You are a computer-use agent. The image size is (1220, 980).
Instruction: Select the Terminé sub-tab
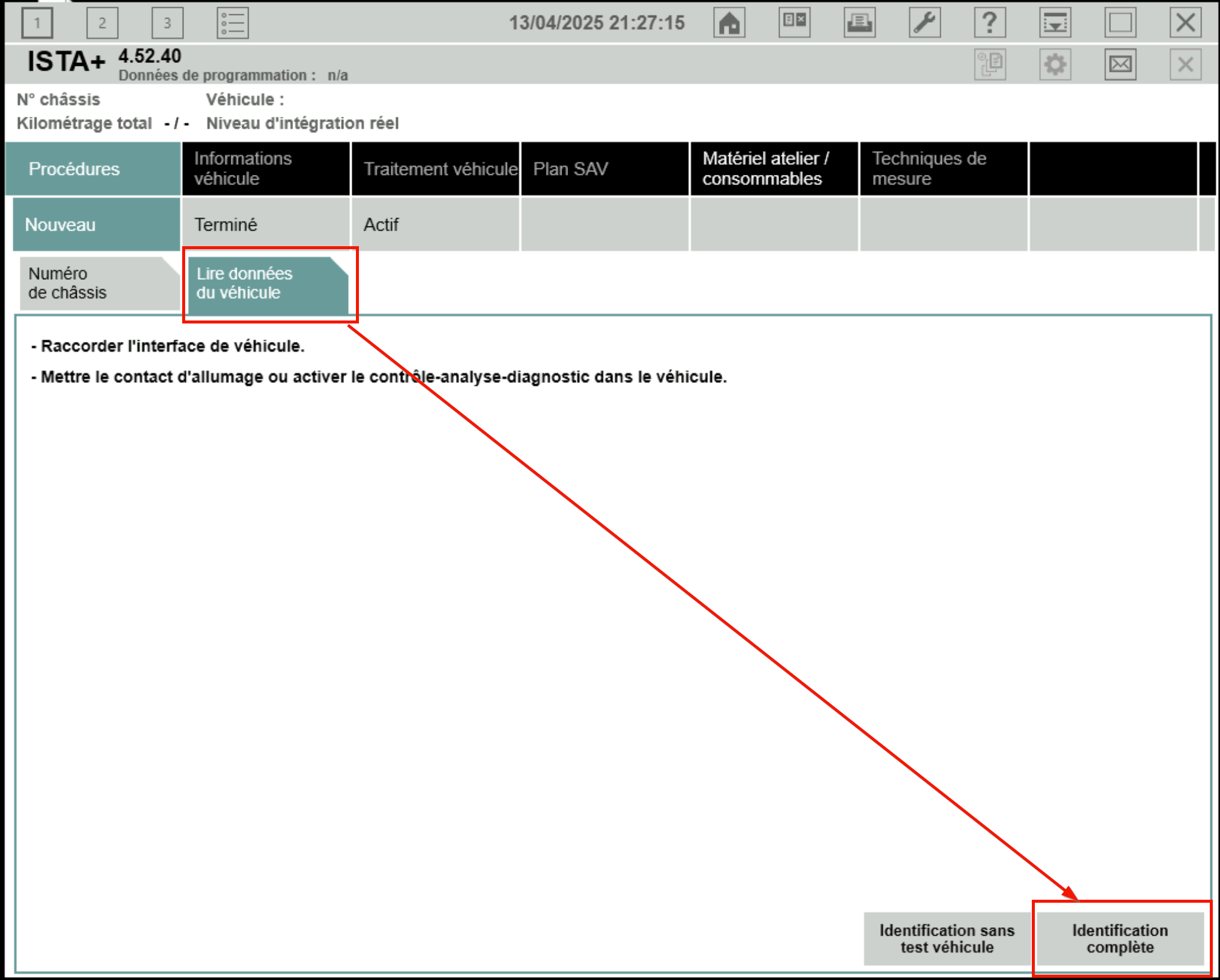pos(266,225)
